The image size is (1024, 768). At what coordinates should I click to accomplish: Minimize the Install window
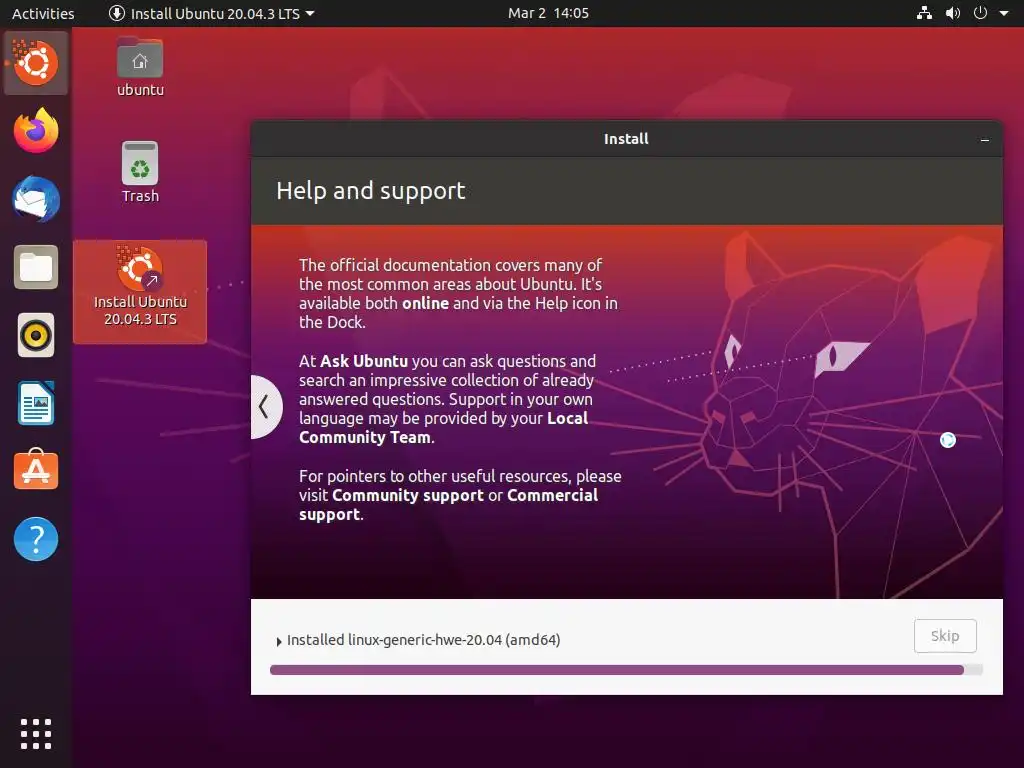click(985, 140)
